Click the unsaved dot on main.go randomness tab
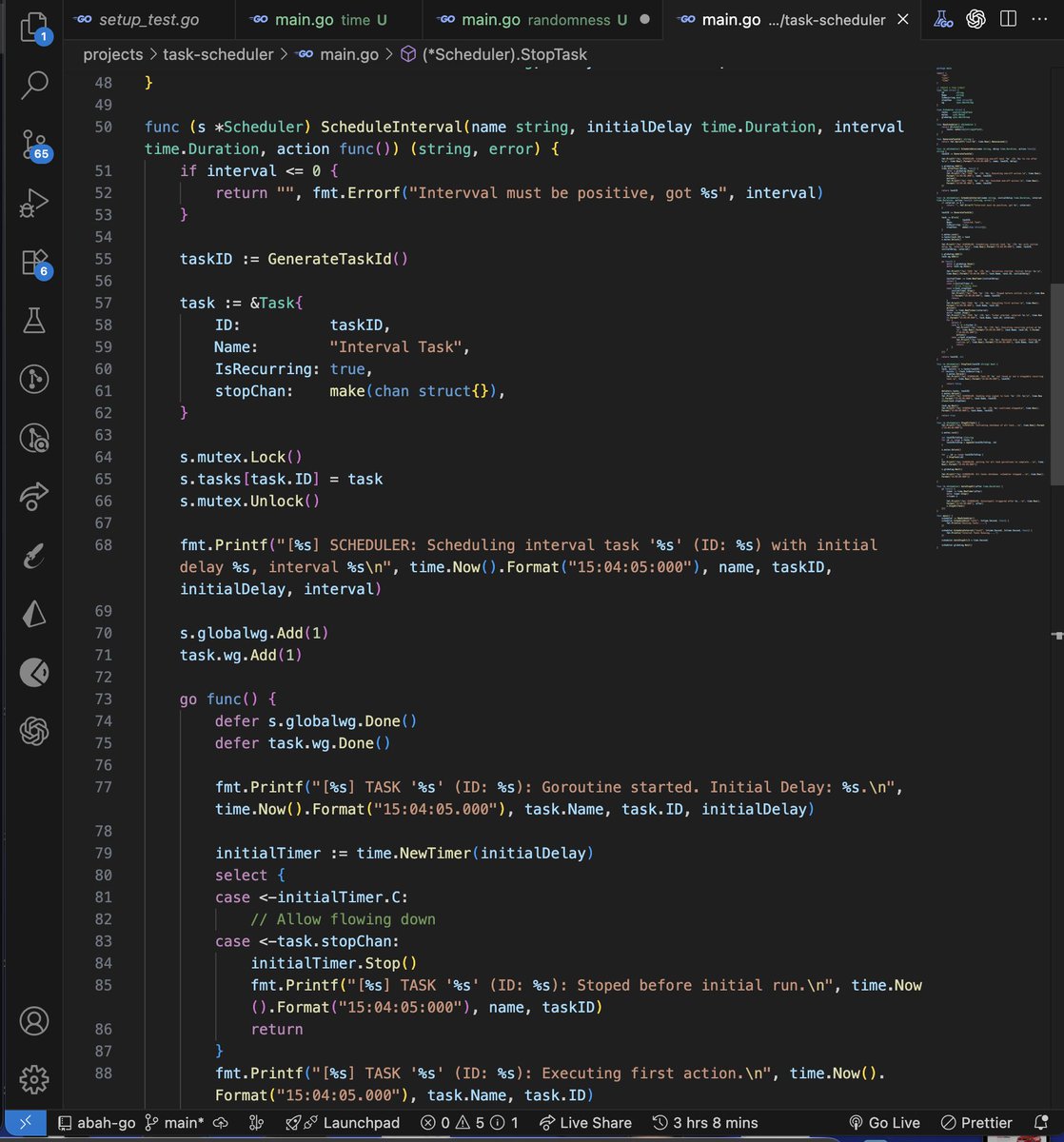The image size is (1064, 1142). click(x=644, y=19)
